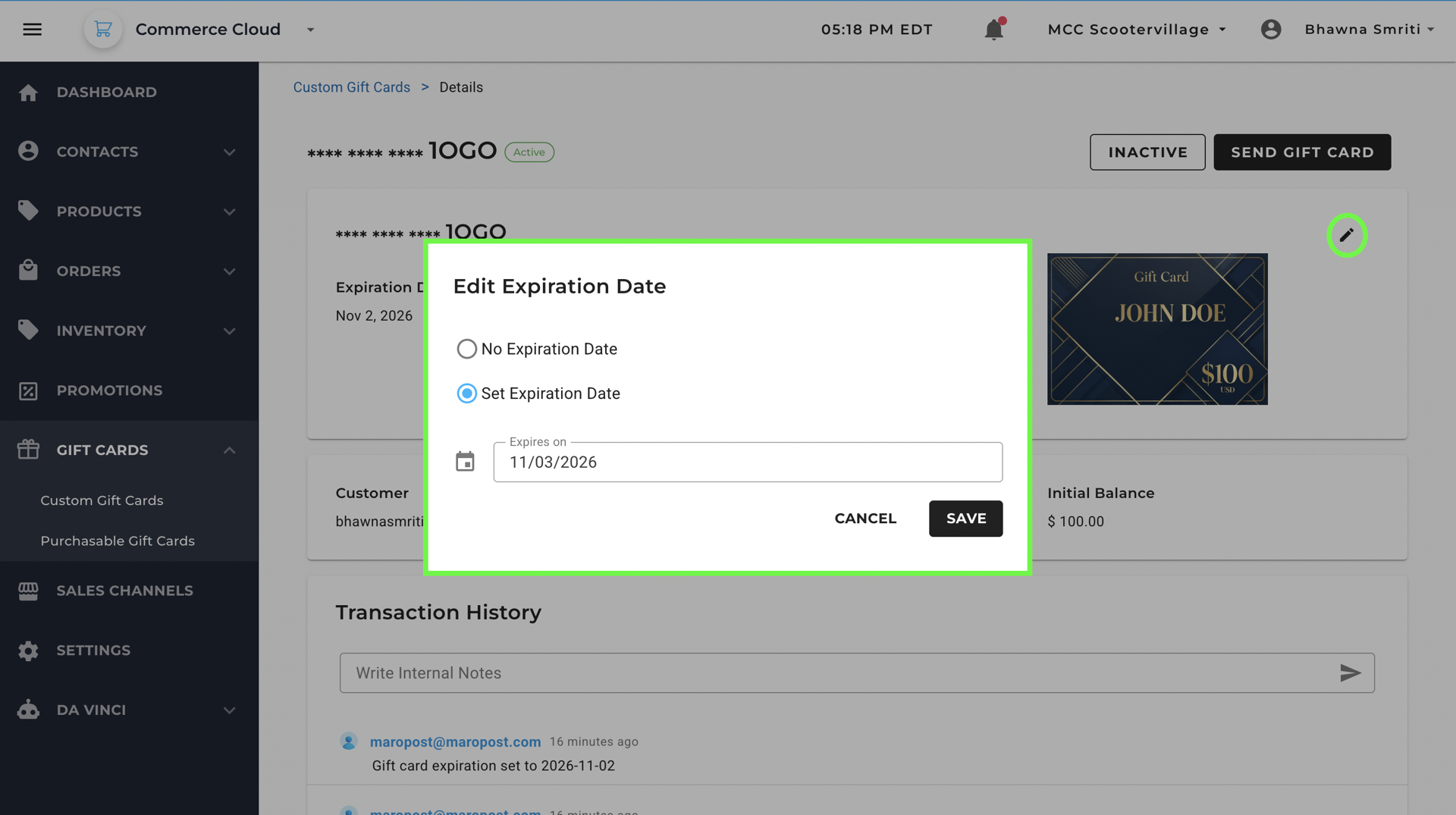
Task: Save the expiration date
Action: tap(965, 519)
